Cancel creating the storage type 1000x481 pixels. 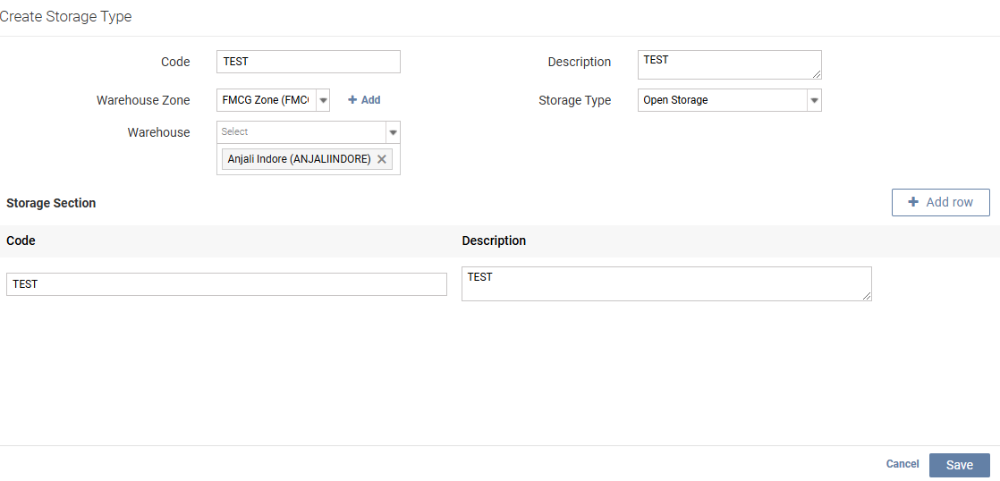pos(902,464)
